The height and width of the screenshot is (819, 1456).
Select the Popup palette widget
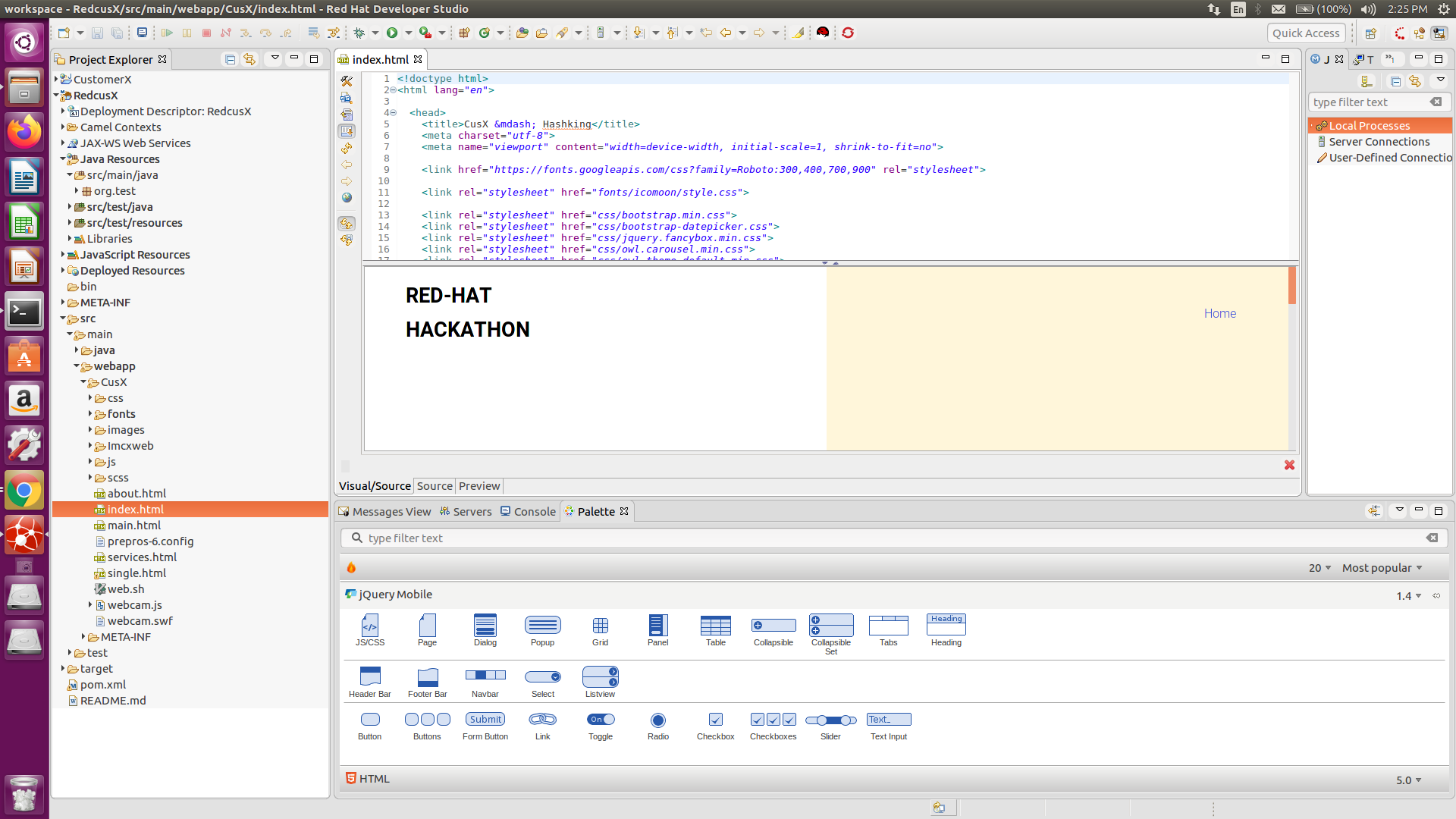542,629
